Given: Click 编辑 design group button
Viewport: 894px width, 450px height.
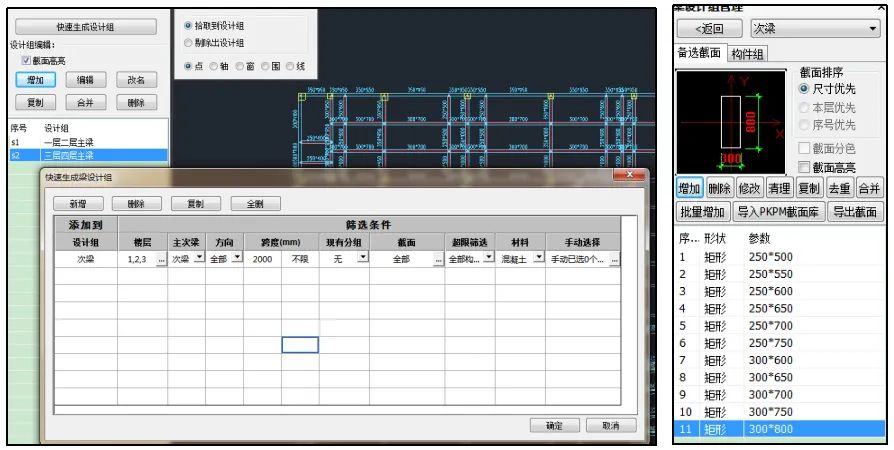Looking at the screenshot, I should [86, 80].
